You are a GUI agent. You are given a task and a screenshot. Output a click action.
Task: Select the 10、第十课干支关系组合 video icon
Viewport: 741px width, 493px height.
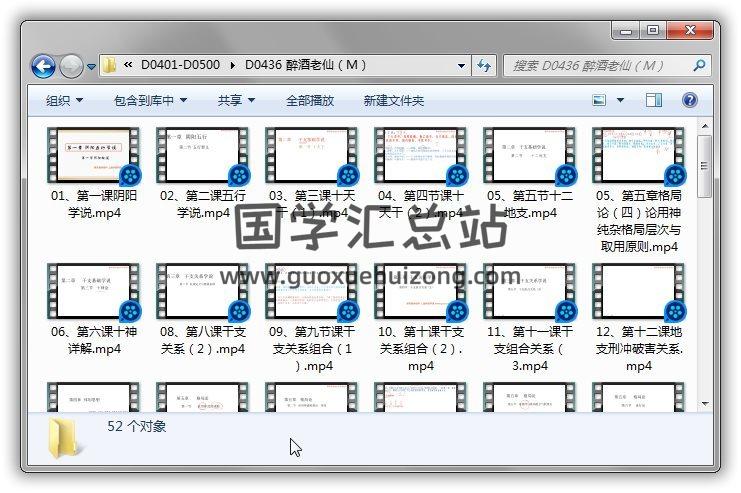pyautogui.click(x=421, y=292)
